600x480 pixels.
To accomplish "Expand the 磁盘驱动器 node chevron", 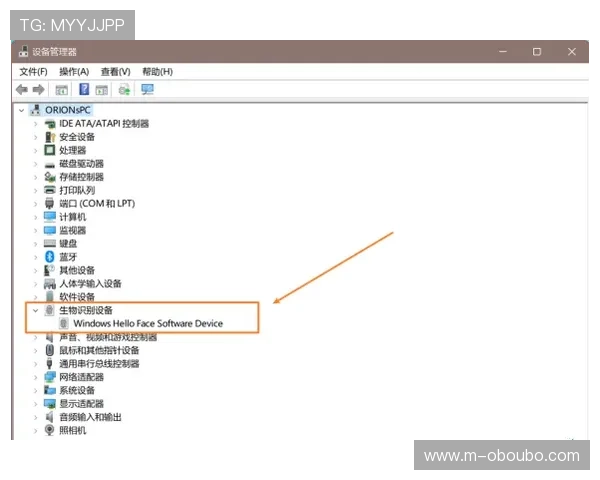I will (x=36, y=164).
